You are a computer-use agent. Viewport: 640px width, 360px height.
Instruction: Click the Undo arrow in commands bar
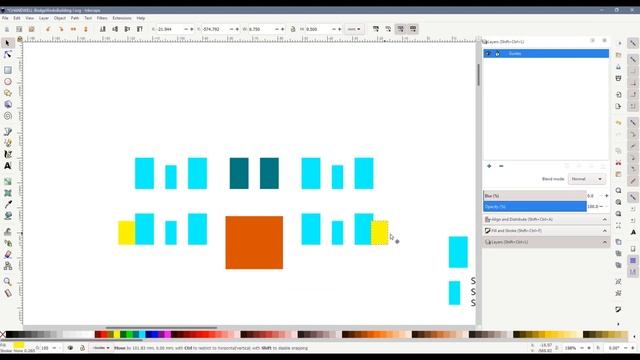[x=618, y=122]
